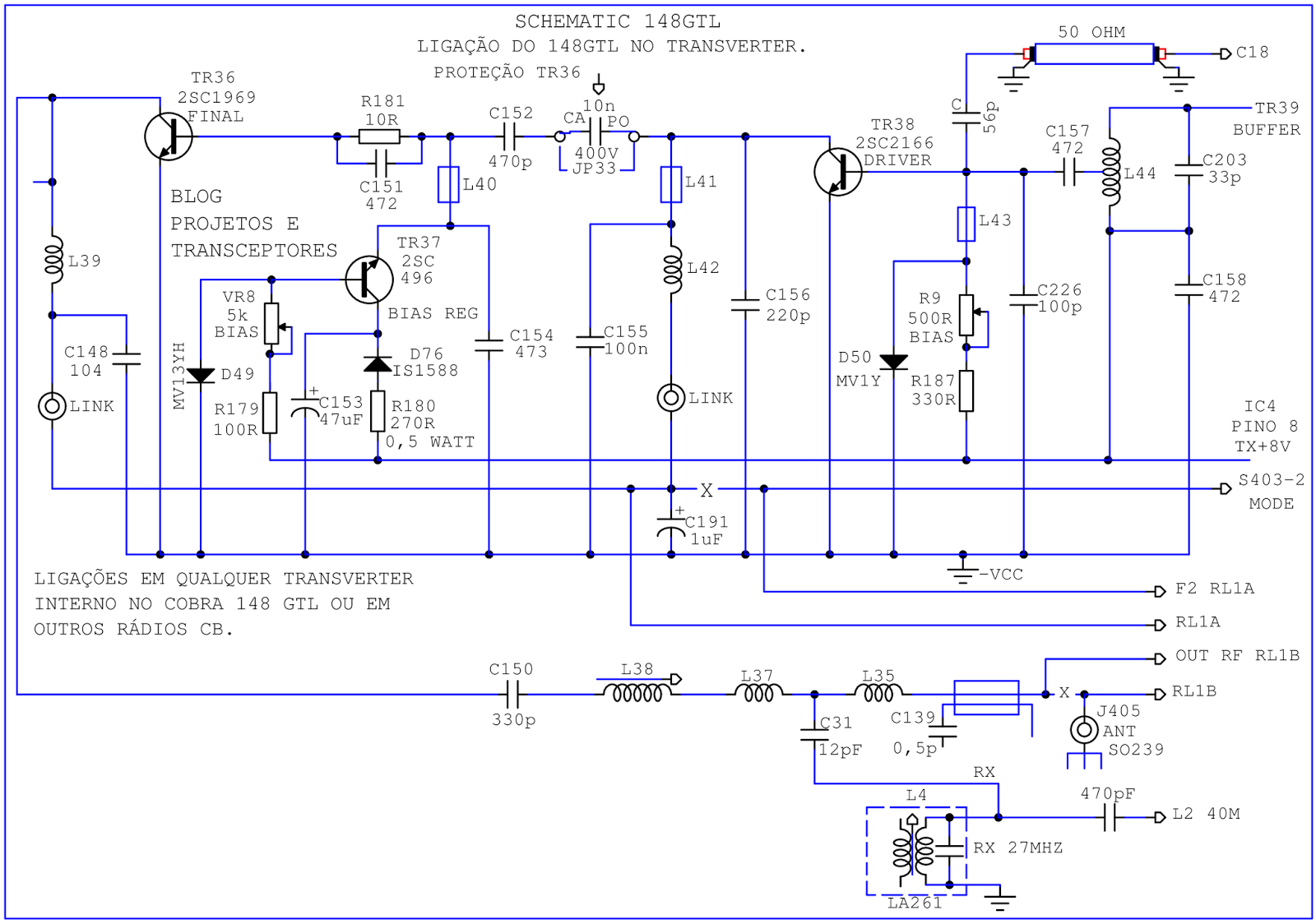Screen dimensions: 1316x924
Task: Click the C139 0,5p capacitor symbol
Action: (943, 730)
